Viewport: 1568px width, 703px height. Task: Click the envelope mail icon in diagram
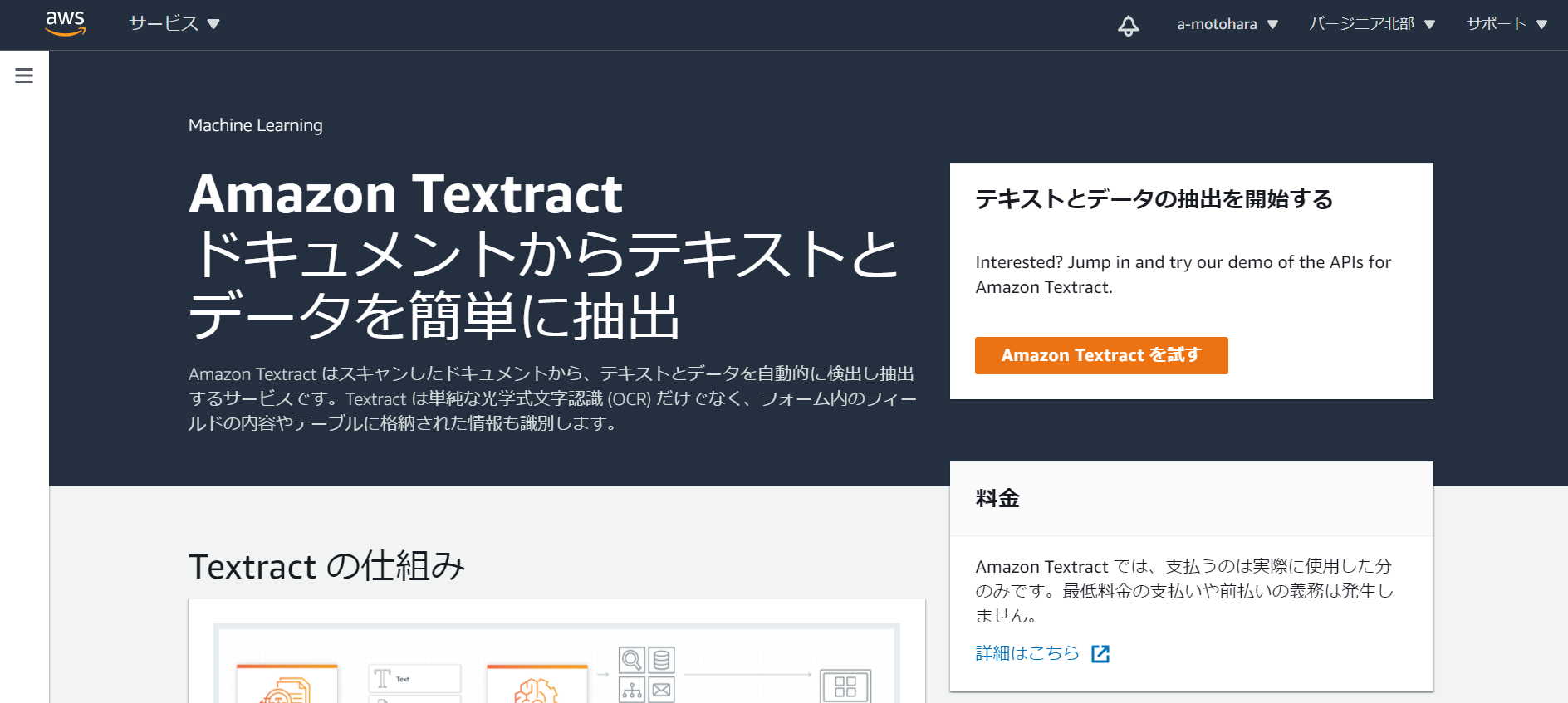click(661, 690)
